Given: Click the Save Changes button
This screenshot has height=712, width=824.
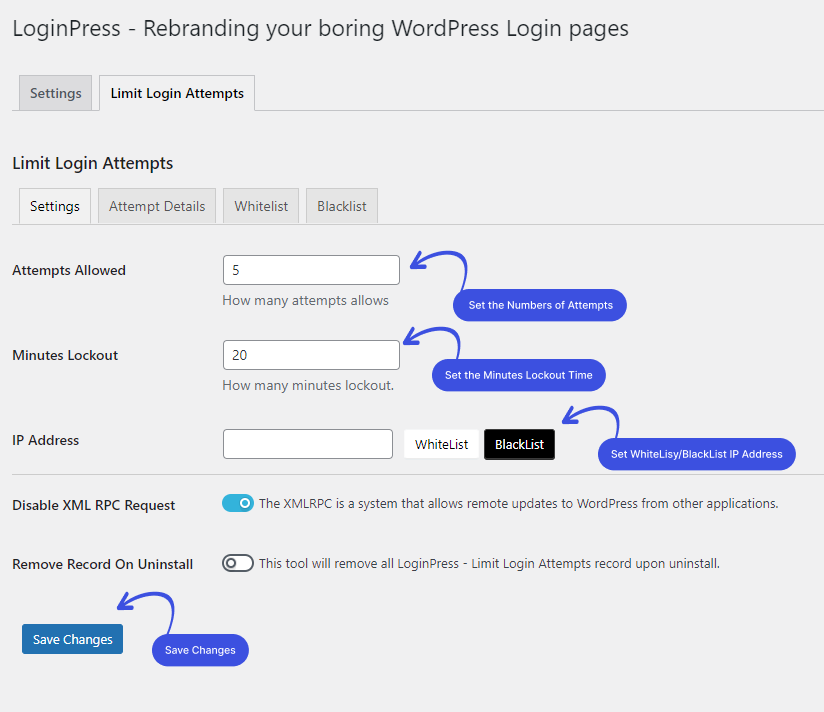Looking at the screenshot, I should 73,639.
